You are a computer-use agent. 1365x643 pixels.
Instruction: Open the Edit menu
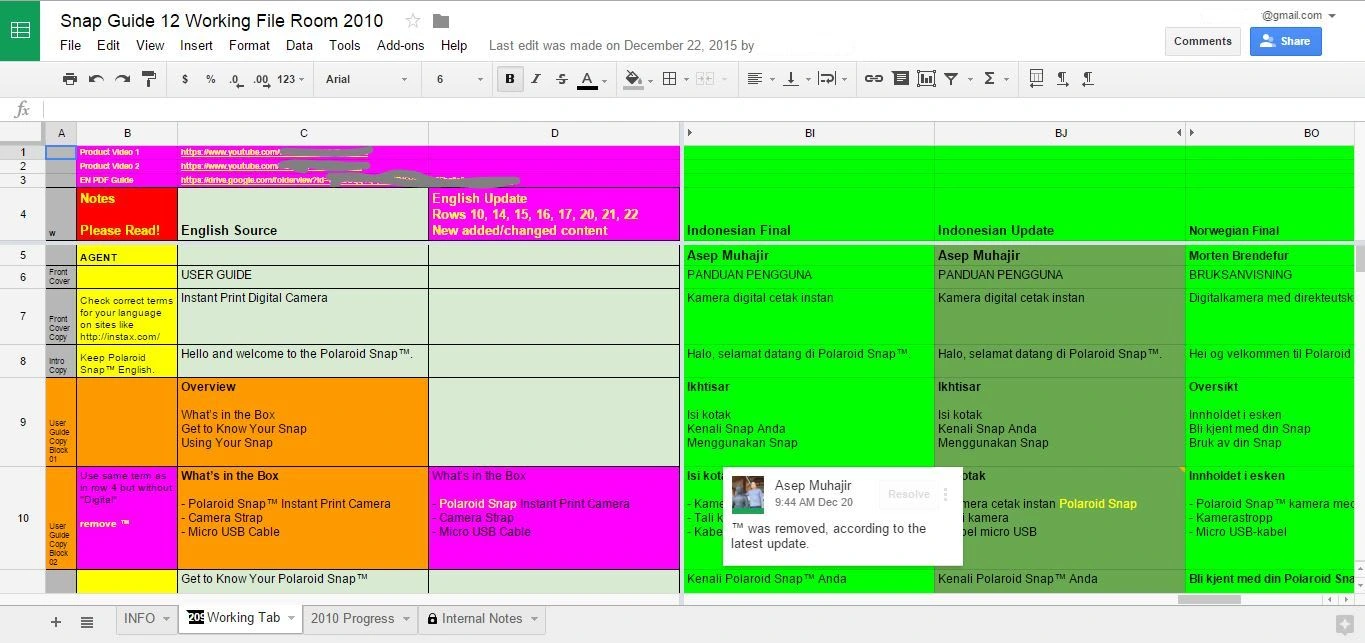(108, 45)
